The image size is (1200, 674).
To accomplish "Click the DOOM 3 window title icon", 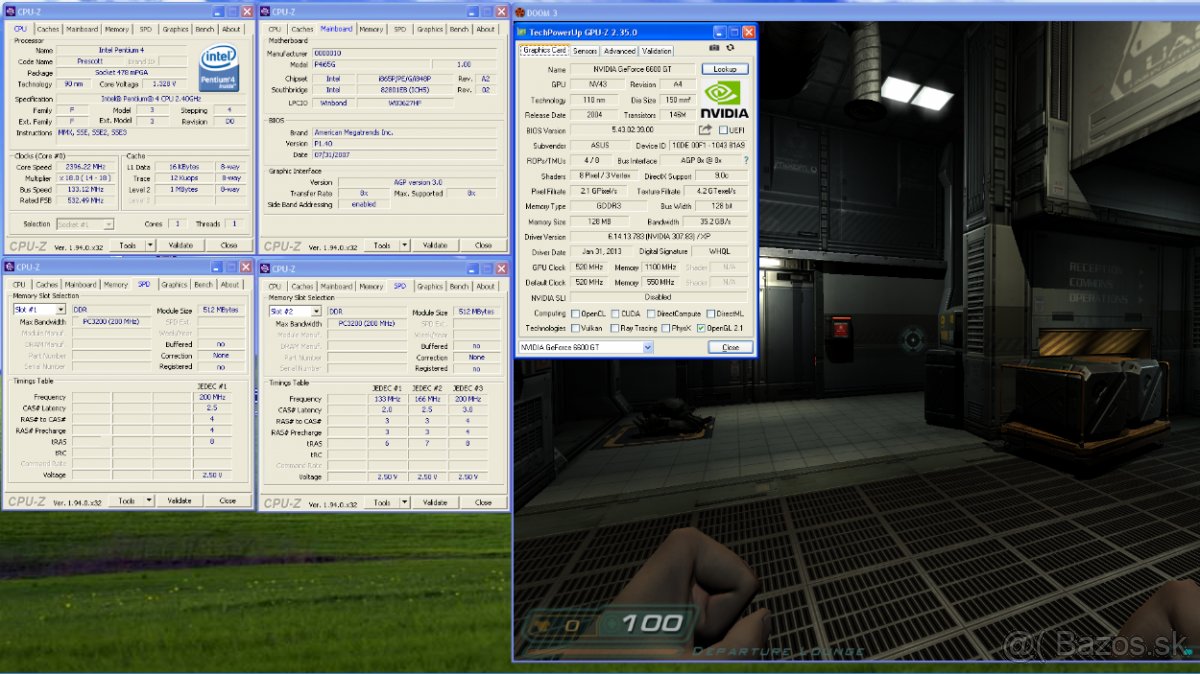I will 520,11.
